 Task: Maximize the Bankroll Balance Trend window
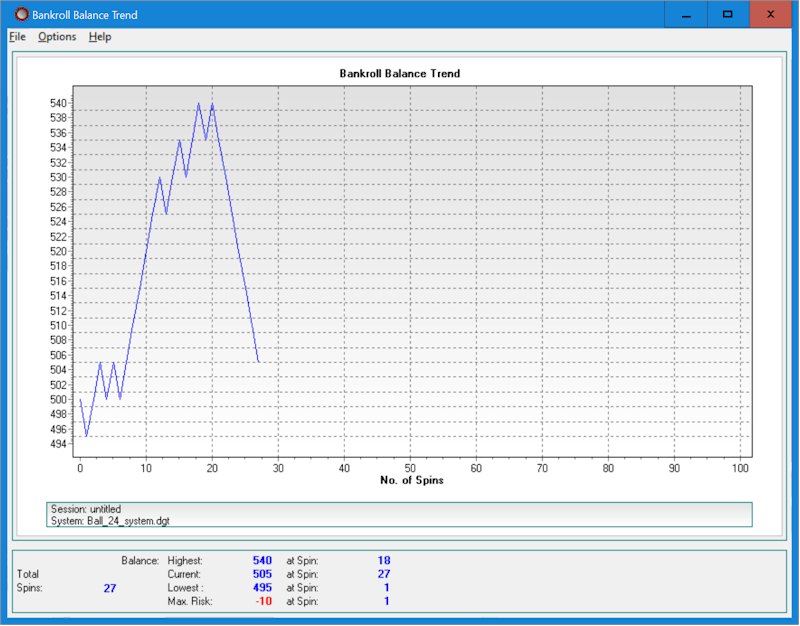pos(728,14)
